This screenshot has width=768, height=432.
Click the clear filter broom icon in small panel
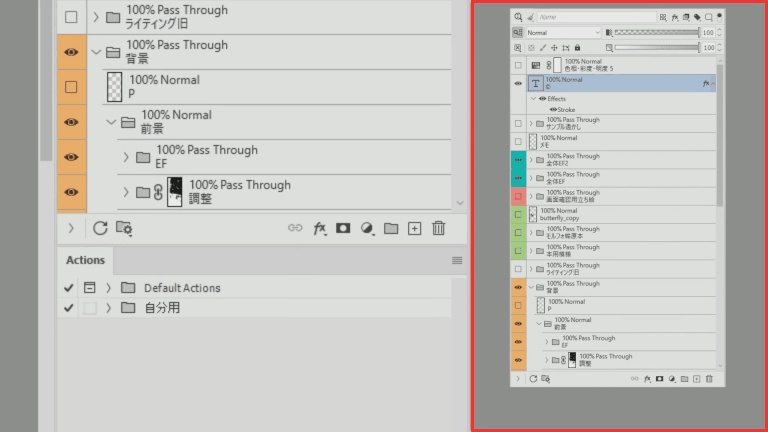pos(530,17)
